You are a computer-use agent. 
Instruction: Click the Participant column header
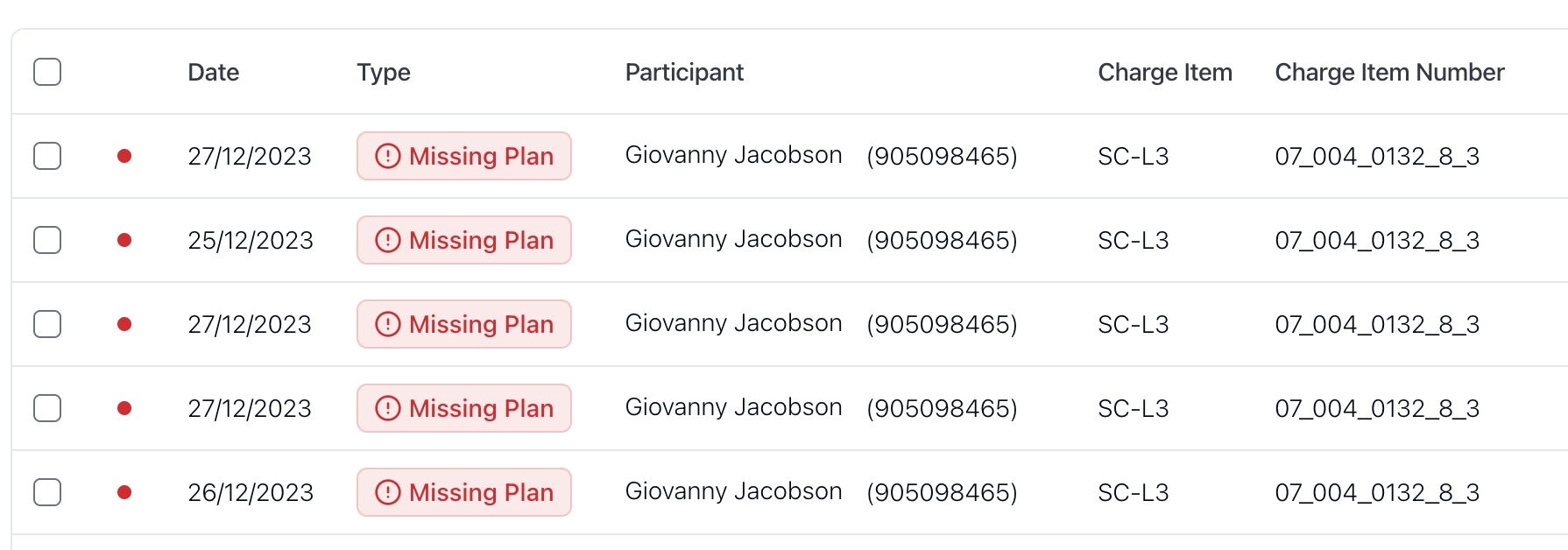point(684,73)
